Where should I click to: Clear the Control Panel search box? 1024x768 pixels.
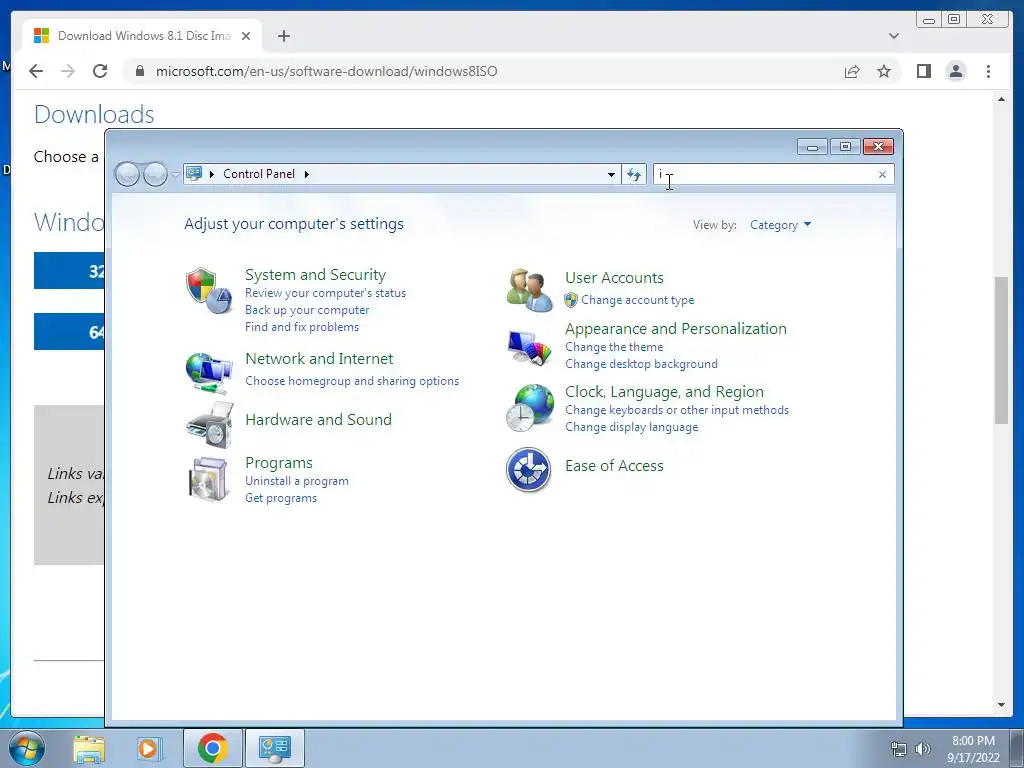(882, 174)
